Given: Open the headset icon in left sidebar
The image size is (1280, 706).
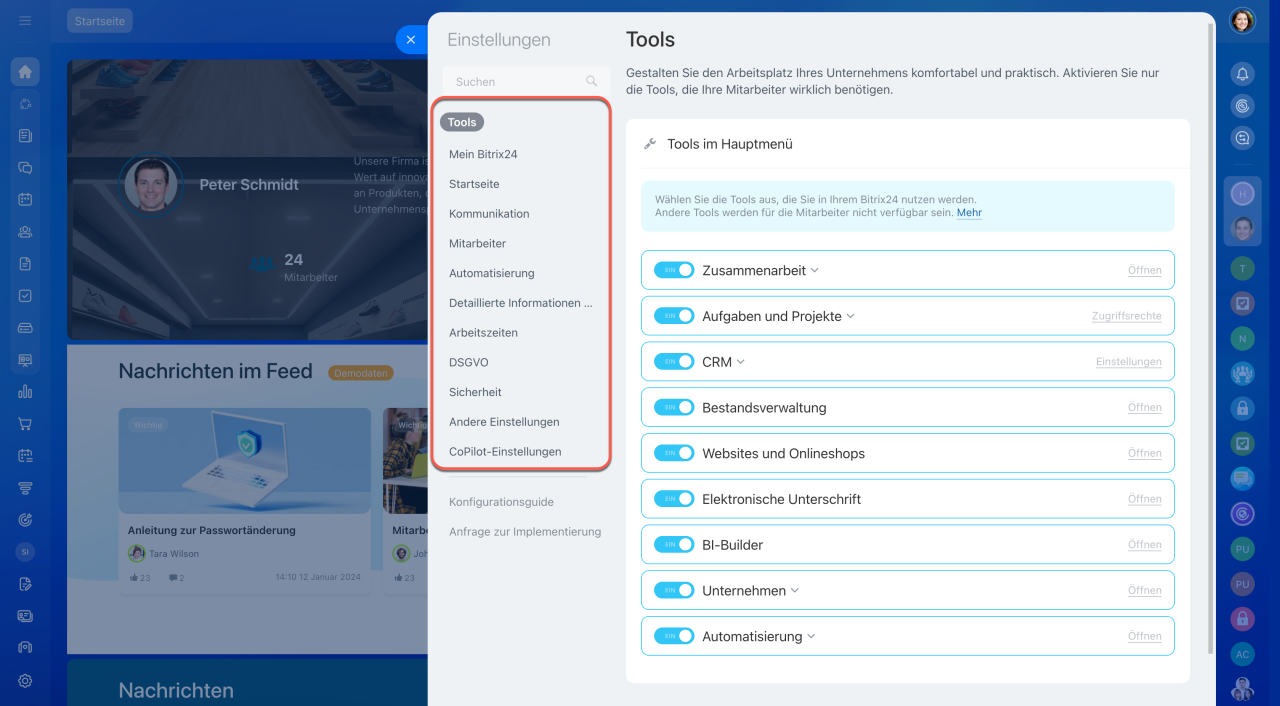Looking at the screenshot, I should click(x=25, y=648).
